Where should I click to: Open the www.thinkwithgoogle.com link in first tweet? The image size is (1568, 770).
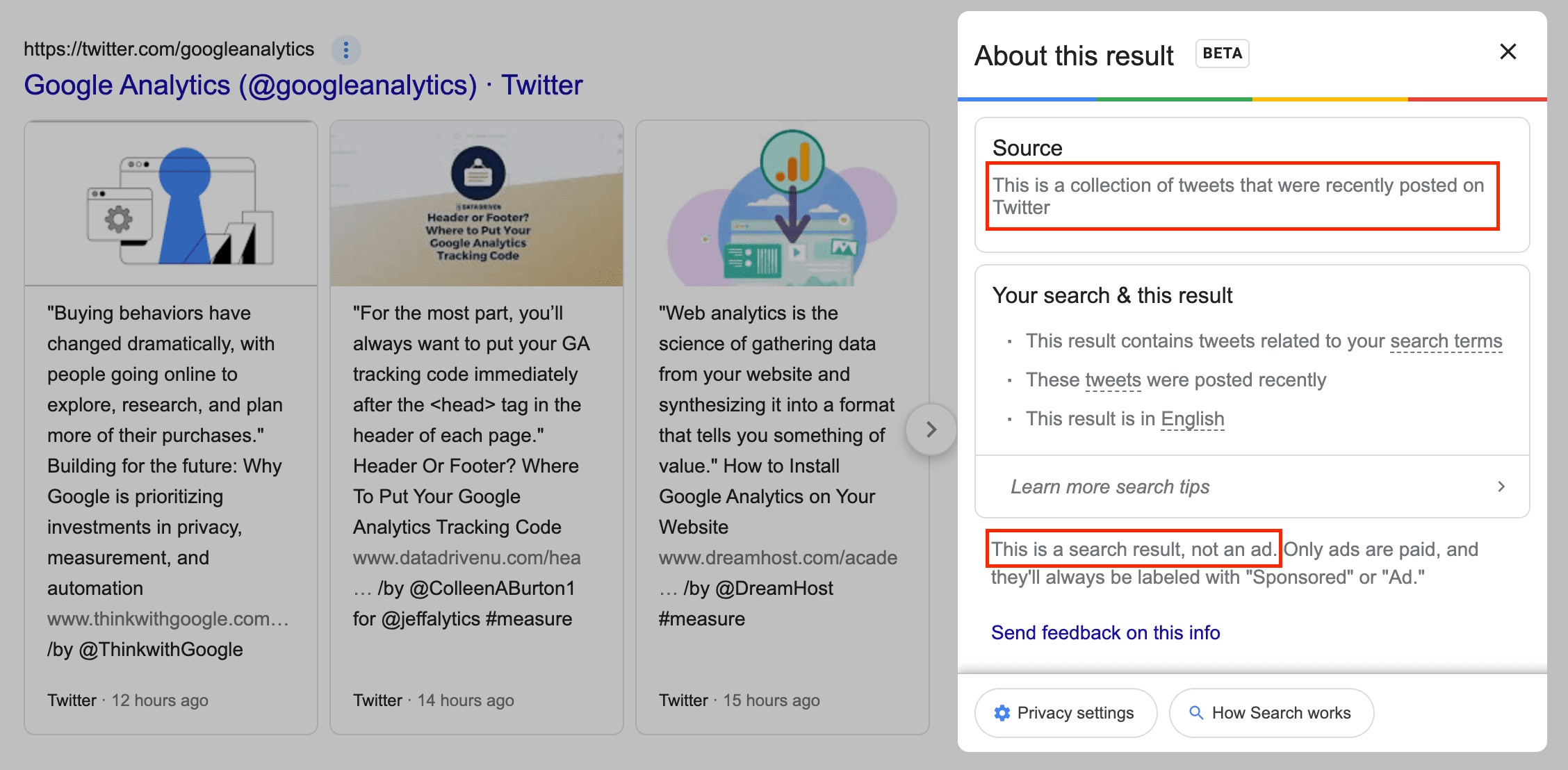point(168,619)
